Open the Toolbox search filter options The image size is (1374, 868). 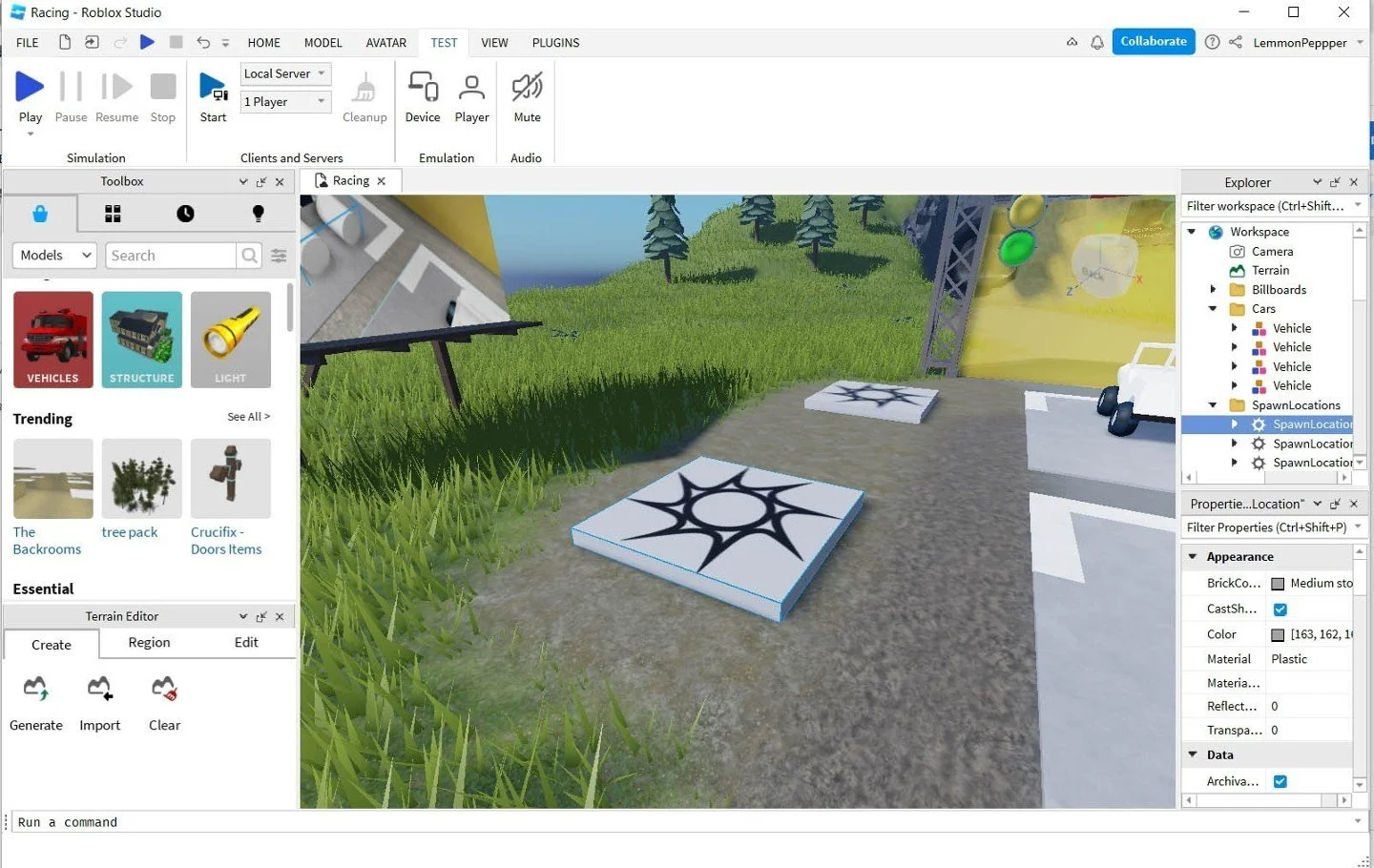click(x=279, y=256)
